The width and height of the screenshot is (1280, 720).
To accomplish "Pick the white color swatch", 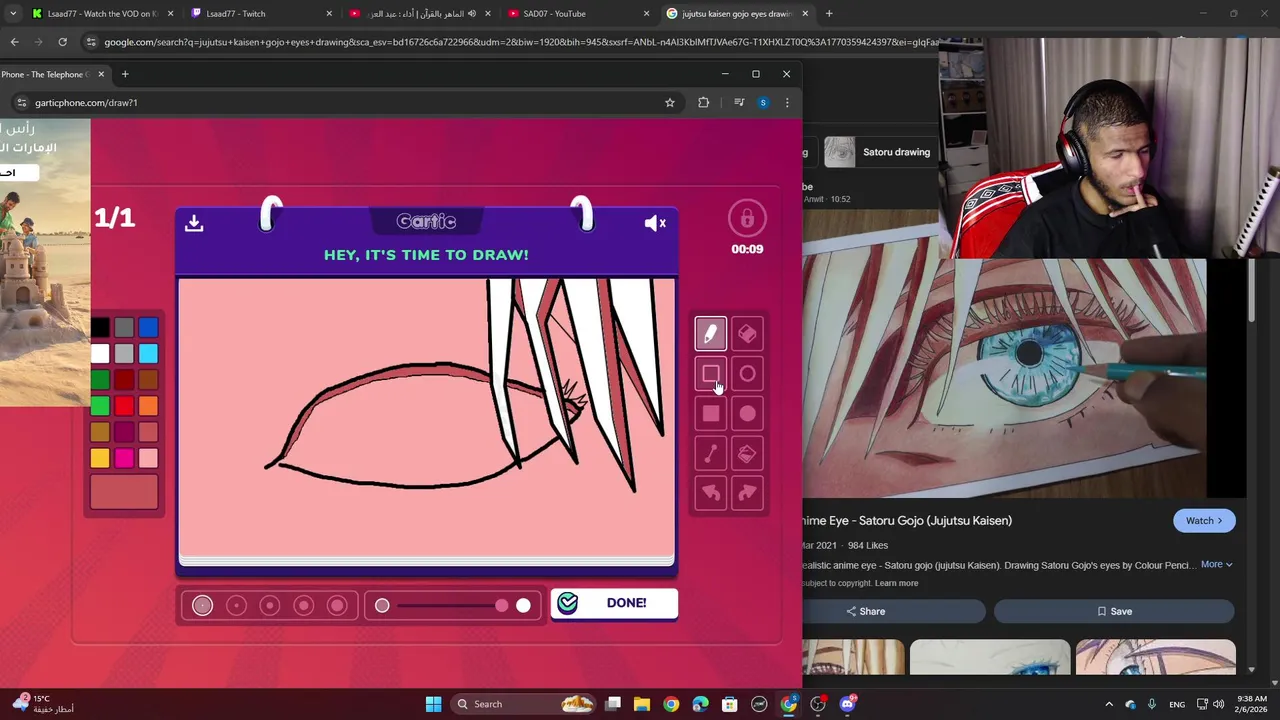I will click(x=100, y=353).
